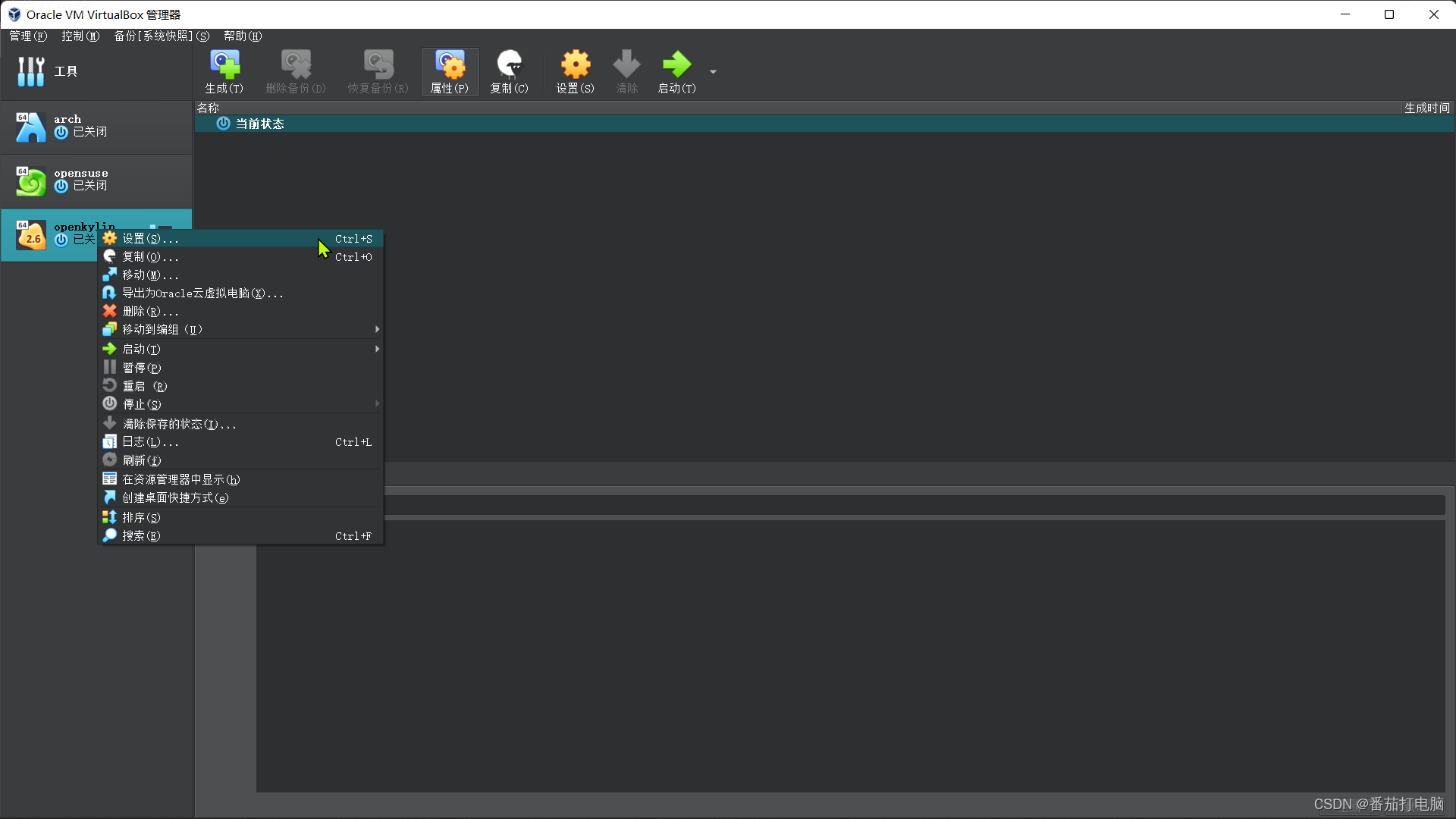Open the 管理(F) menu
1456x819 pixels.
(x=28, y=36)
